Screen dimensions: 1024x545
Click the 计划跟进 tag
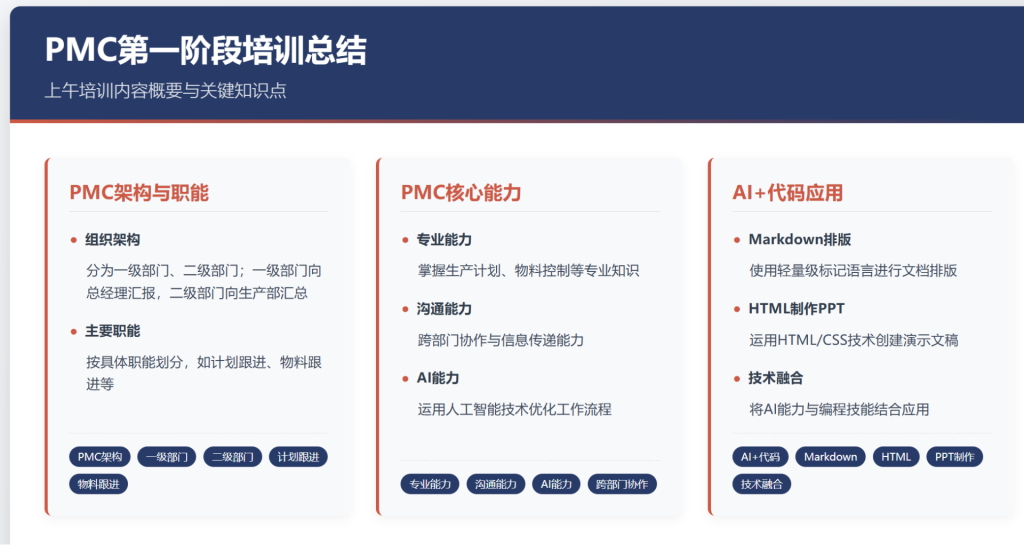pyautogui.click(x=298, y=457)
